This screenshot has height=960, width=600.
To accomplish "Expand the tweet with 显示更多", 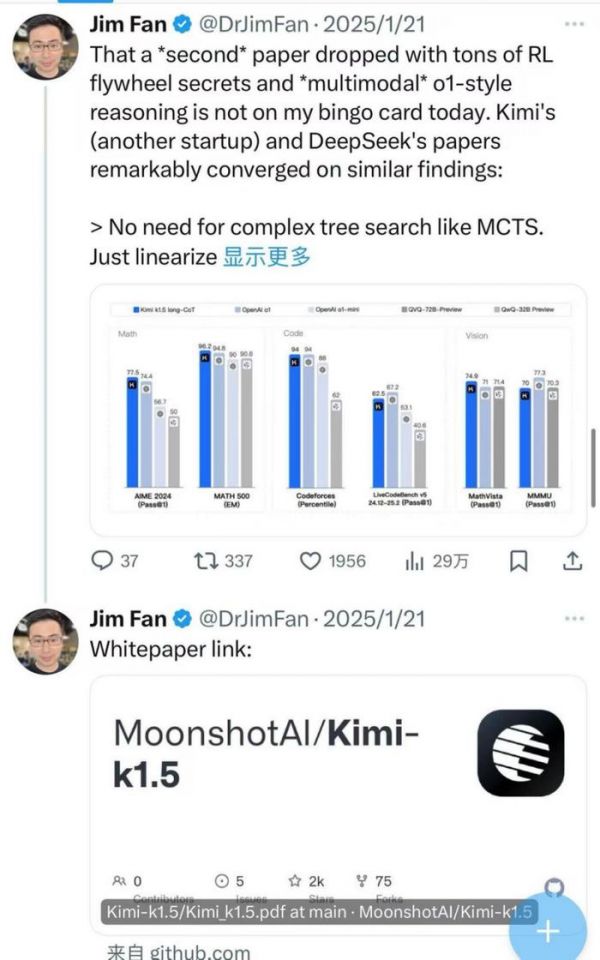I will [x=266, y=256].
